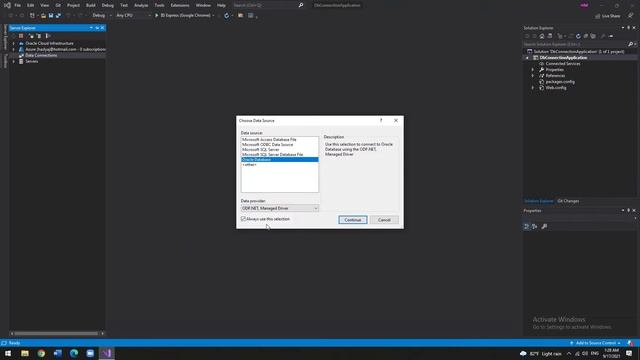Check 'Always use this selection' checkbox
Screen dimensions: 640x360
click(243, 219)
